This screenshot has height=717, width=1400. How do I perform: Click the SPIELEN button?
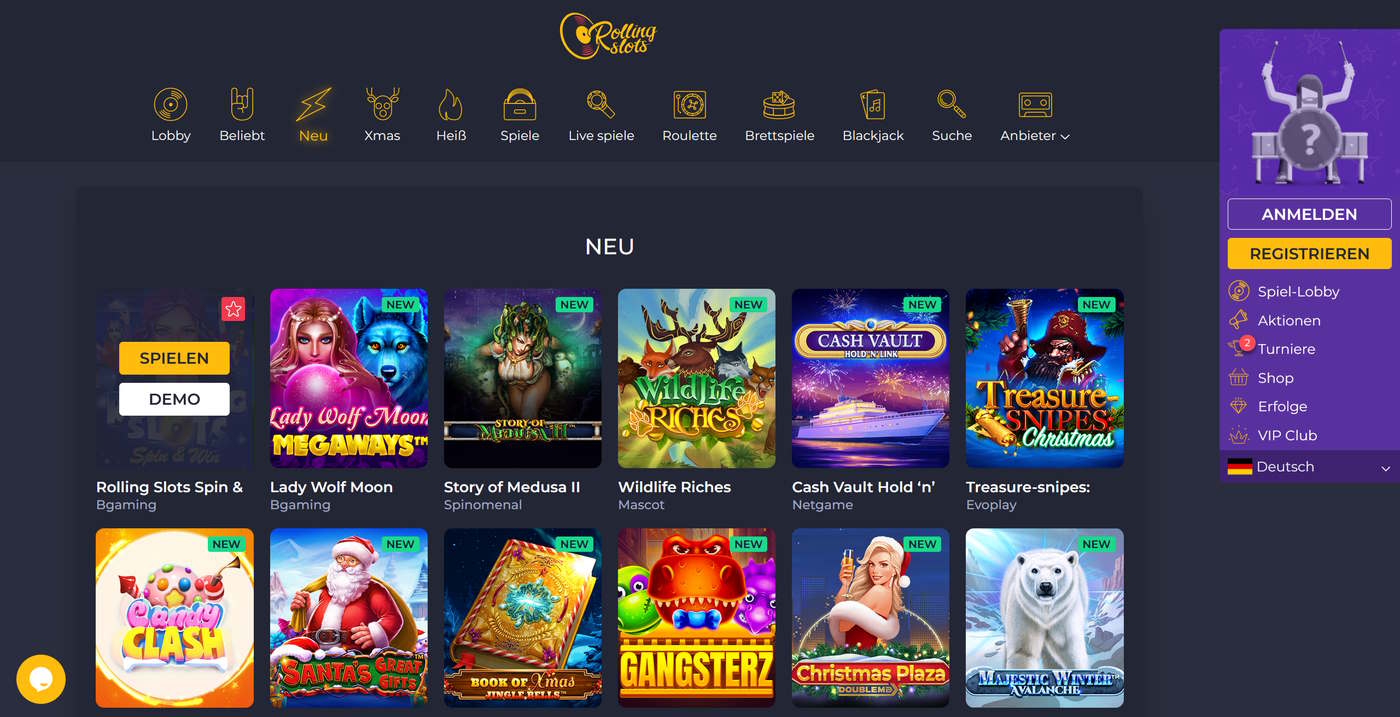(x=174, y=358)
